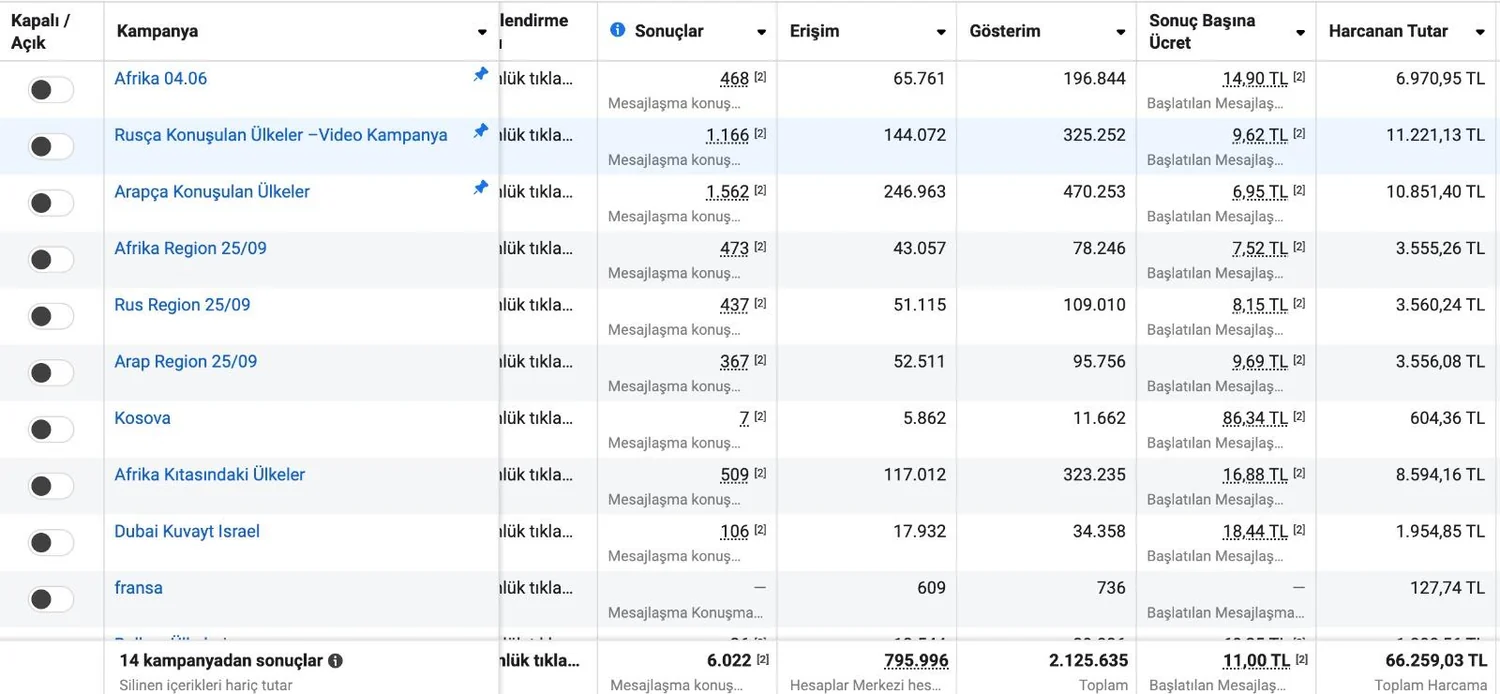This screenshot has height=694, width=1500.
Task: Click the 14,90 TL cost per result
Action: coord(1255,79)
